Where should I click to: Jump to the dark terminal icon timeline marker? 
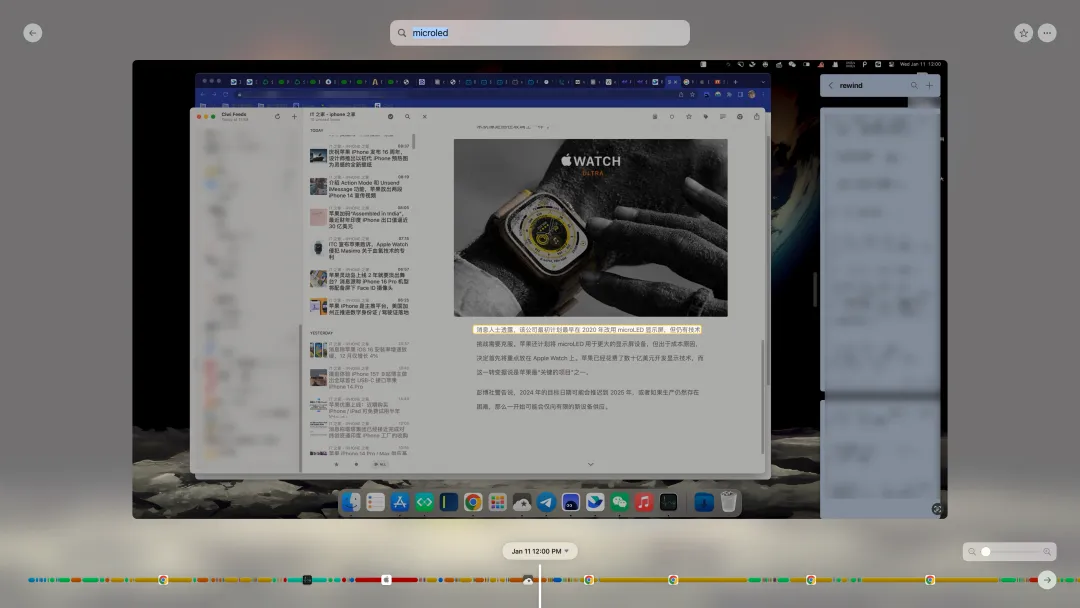[x=307, y=580]
